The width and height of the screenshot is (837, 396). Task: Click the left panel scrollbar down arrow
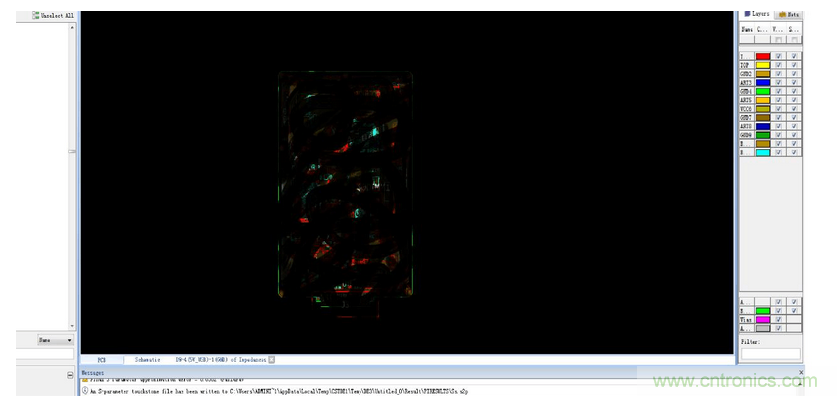(x=72, y=326)
